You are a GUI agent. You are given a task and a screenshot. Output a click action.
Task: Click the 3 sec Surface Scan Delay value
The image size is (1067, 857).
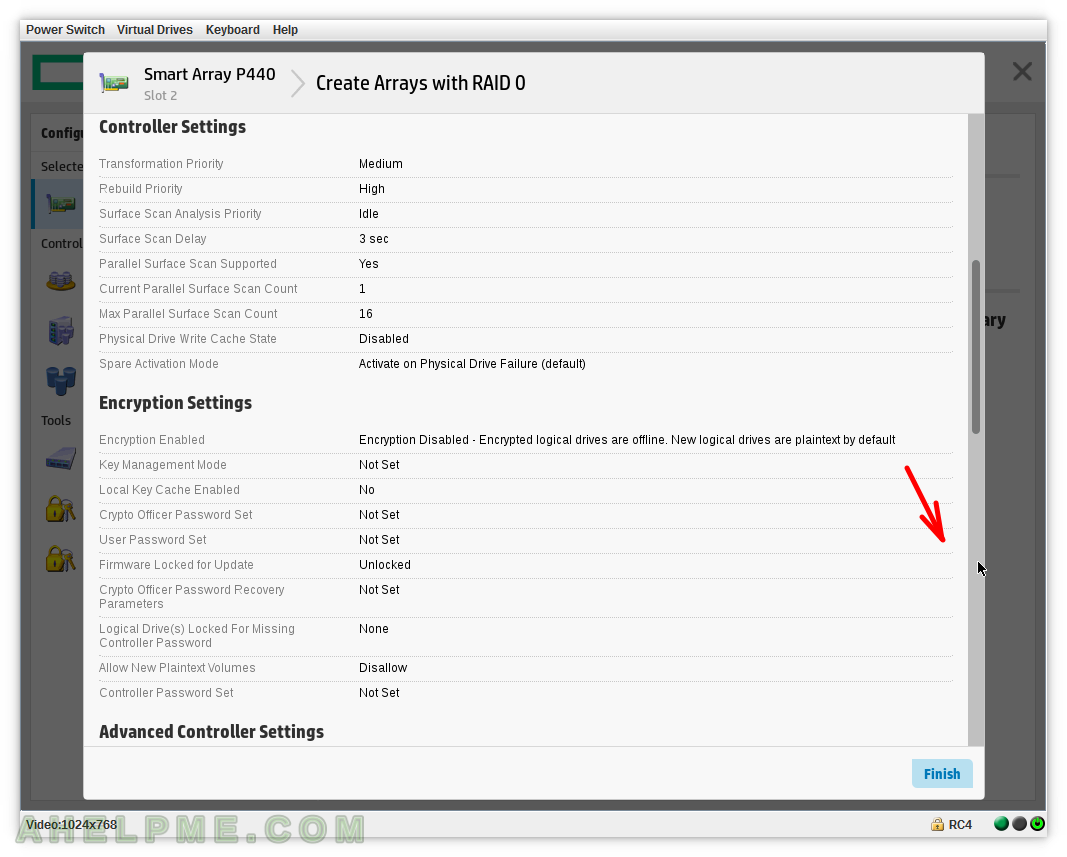pyautogui.click(x=374, y=239)
